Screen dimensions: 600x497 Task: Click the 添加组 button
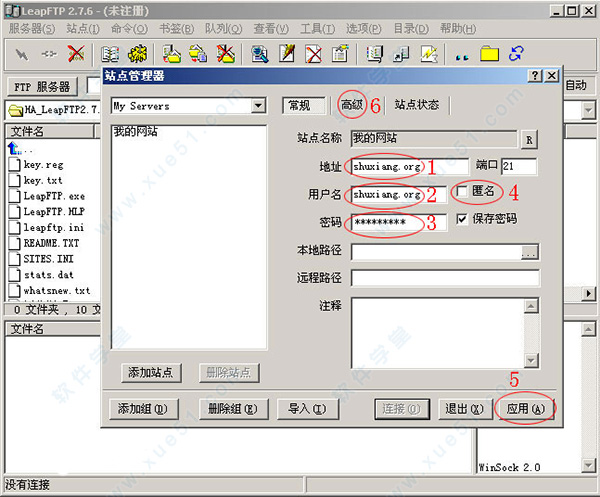[x=142, y=409]
